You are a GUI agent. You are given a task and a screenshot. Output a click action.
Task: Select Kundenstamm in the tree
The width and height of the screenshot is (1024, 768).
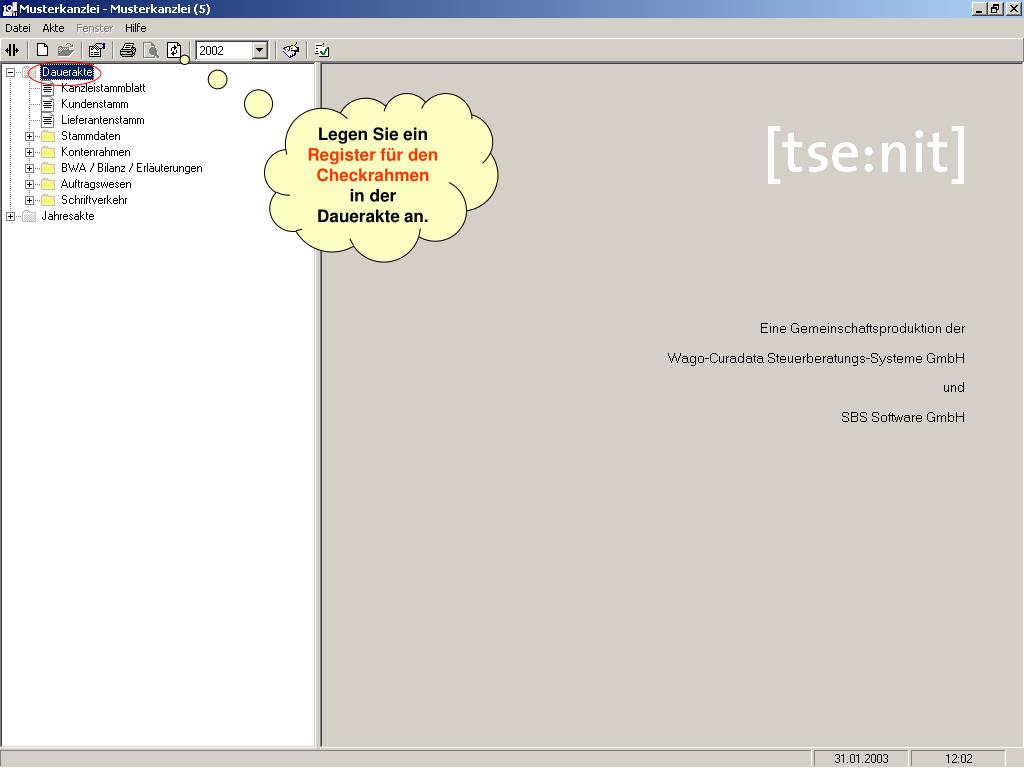point(94,104)
